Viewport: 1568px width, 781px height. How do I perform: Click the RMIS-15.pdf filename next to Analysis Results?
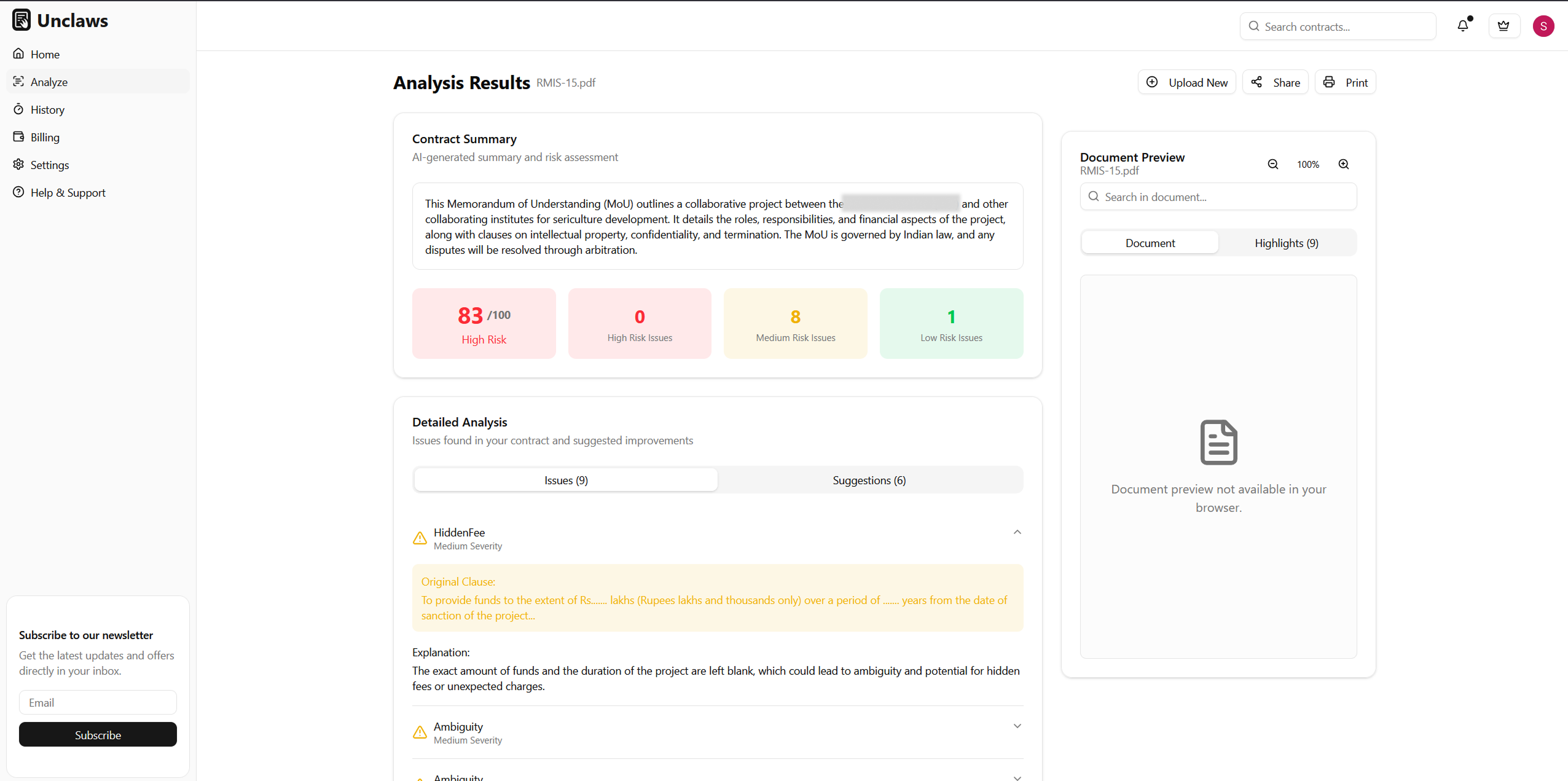pos(566,82)
